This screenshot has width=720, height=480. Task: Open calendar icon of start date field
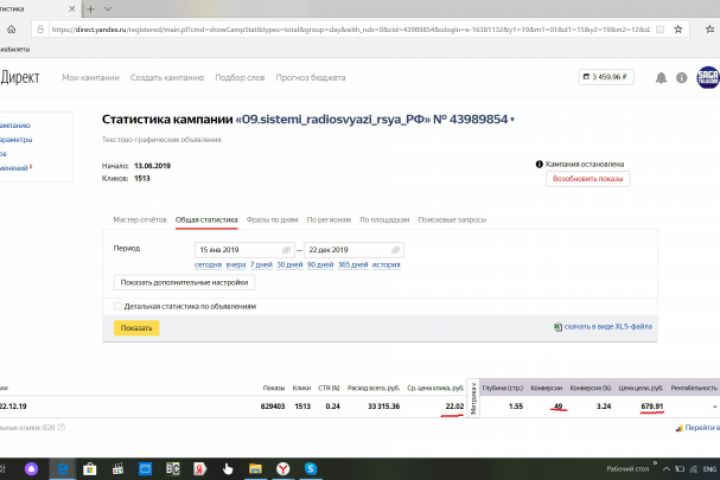(x=286, y=250)
